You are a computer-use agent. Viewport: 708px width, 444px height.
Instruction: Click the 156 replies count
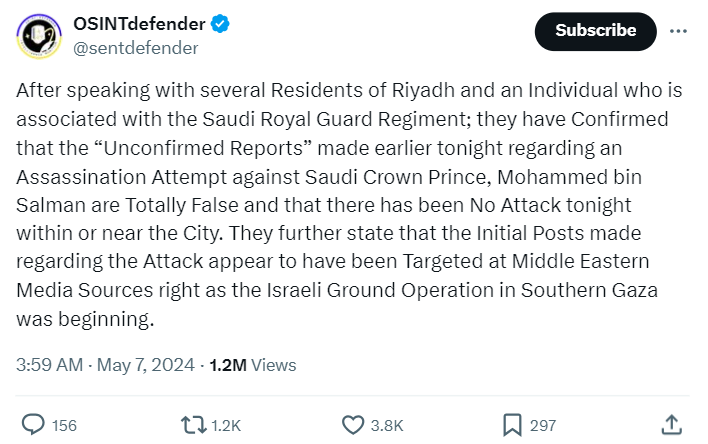[x=64, y=426]
